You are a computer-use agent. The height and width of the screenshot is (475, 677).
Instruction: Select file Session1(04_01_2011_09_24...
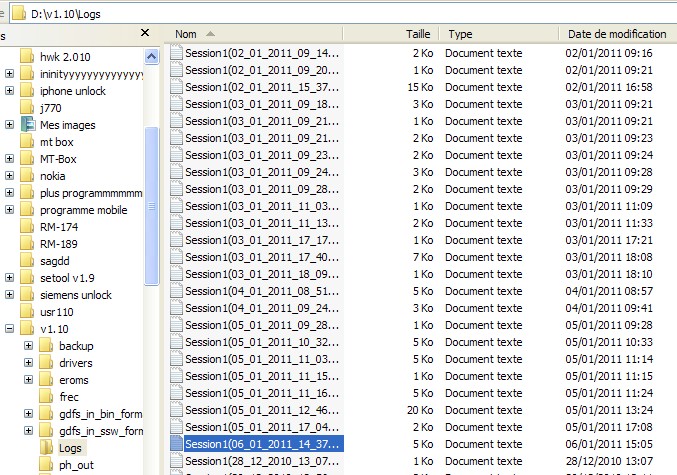click(x=262, y=308)
